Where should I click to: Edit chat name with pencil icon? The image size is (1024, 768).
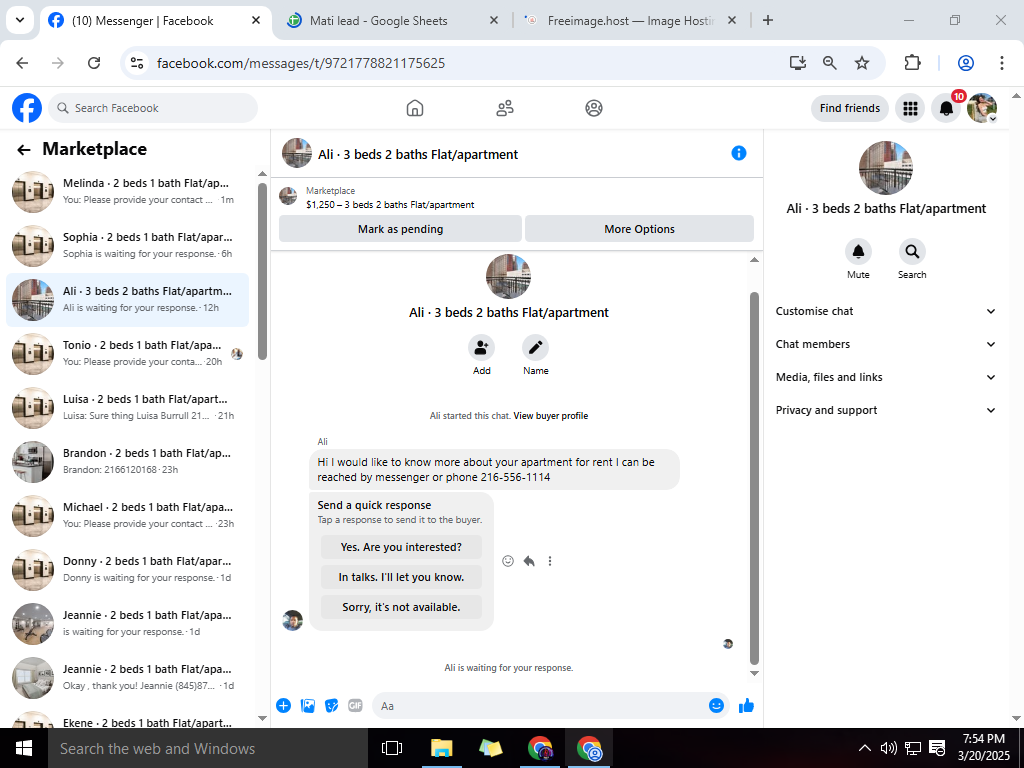[536, 347]
